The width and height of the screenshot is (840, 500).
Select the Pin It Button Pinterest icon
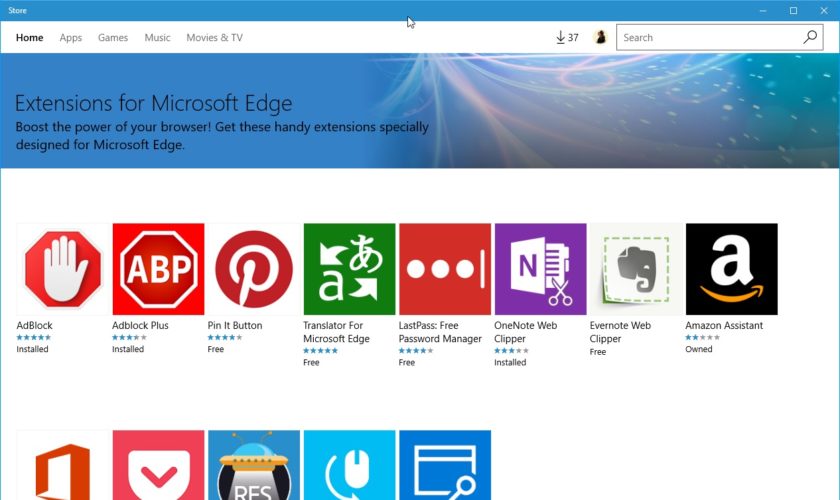pos(254,269)
